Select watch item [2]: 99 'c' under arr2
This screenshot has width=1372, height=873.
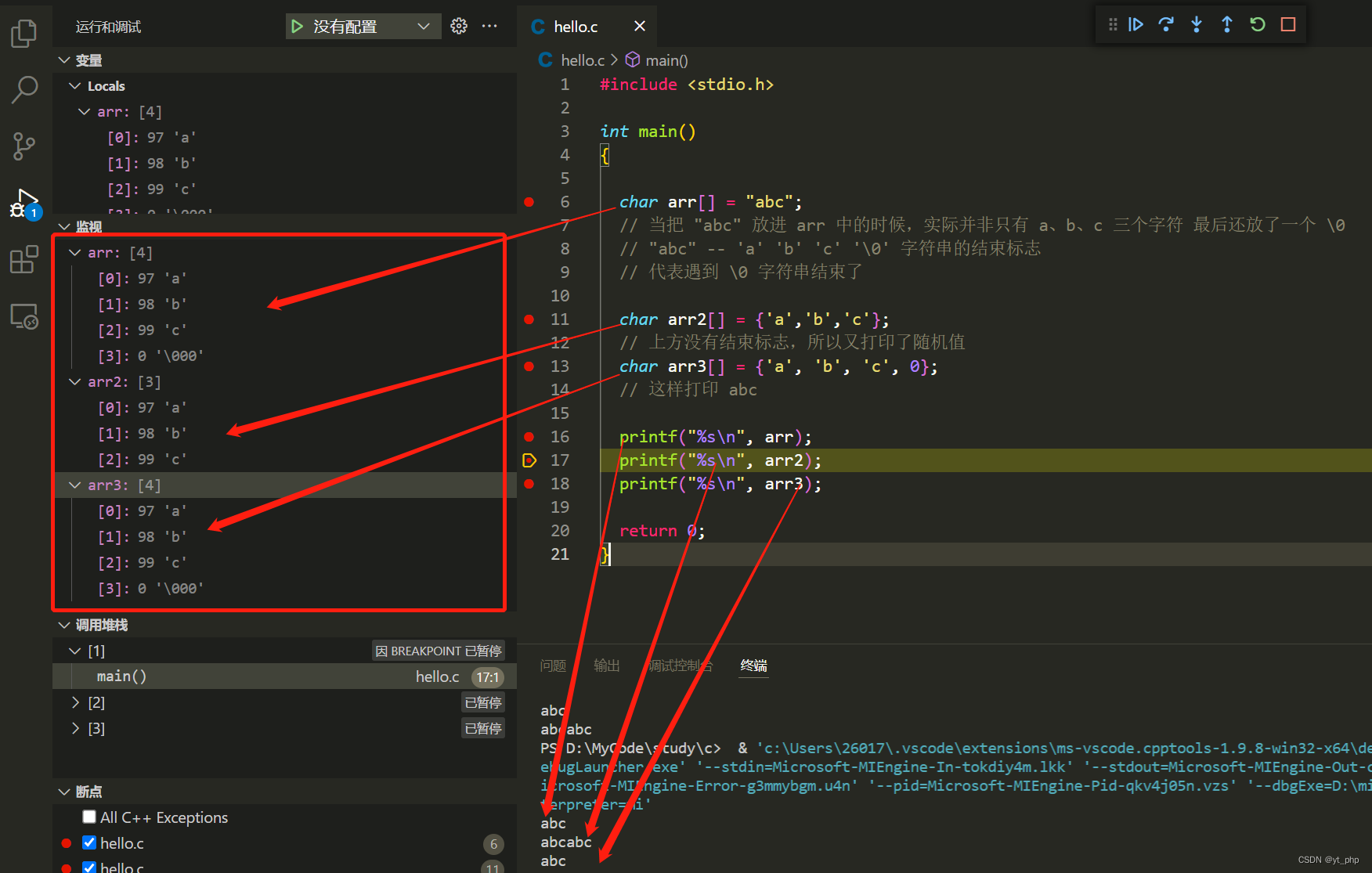coord(284,459)
